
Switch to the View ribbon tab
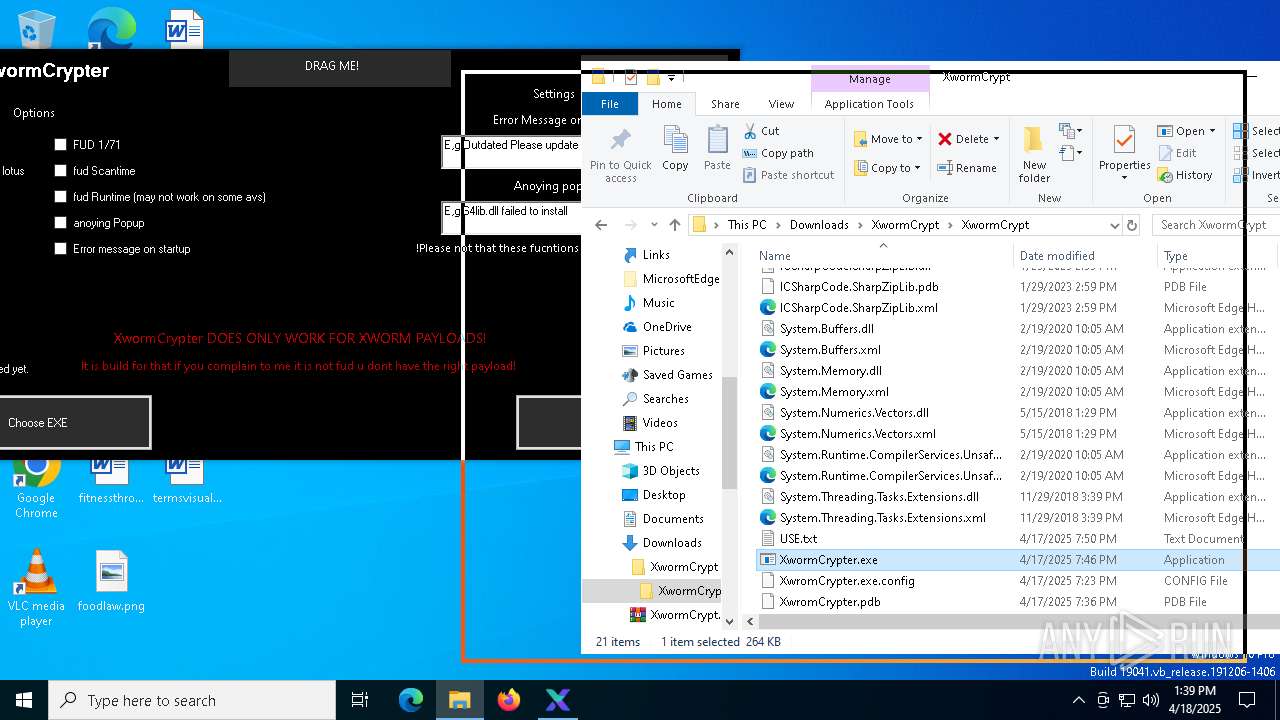click(781, 104)
